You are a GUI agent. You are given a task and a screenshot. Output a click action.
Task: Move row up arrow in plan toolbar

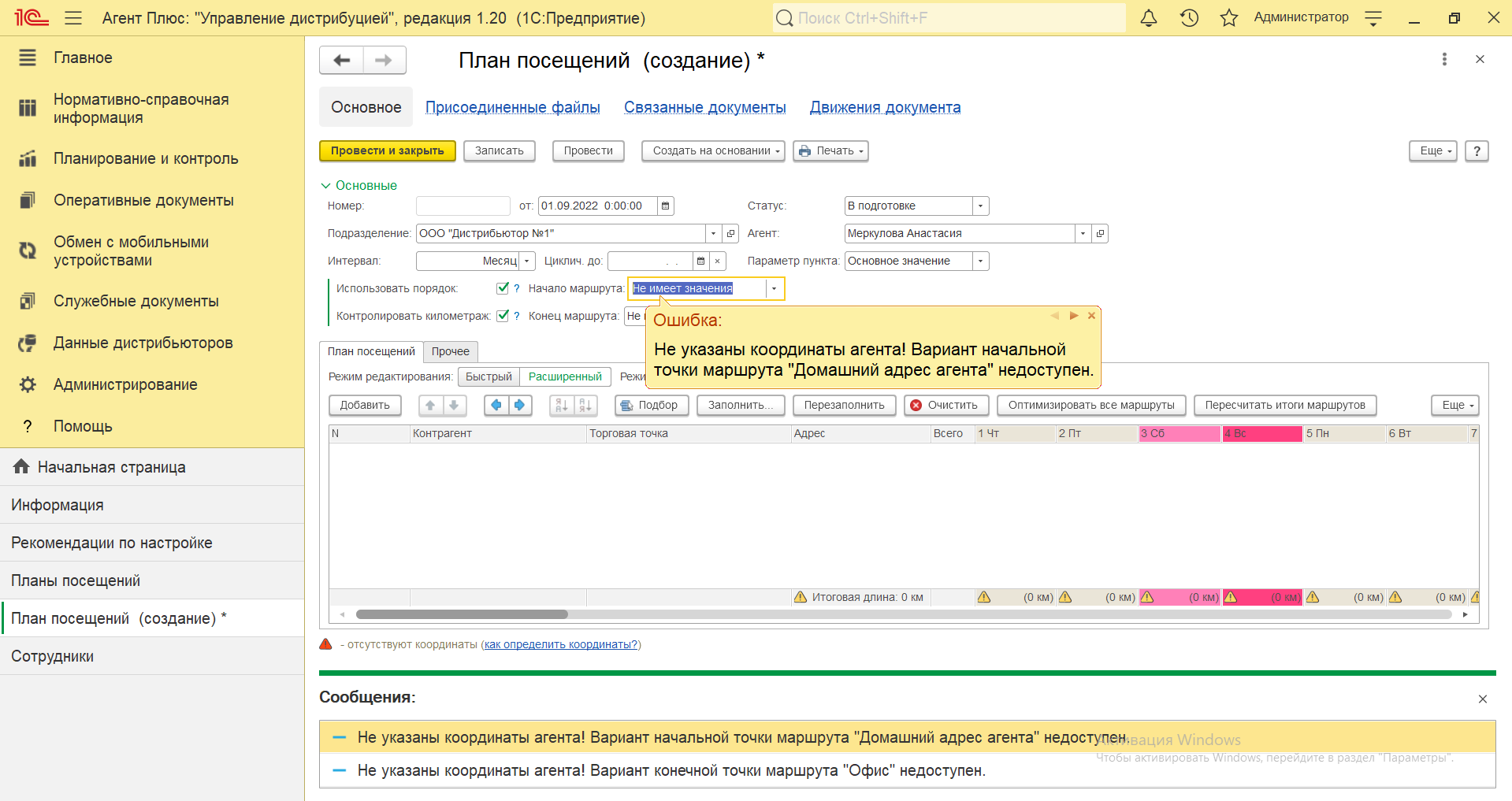430,405
